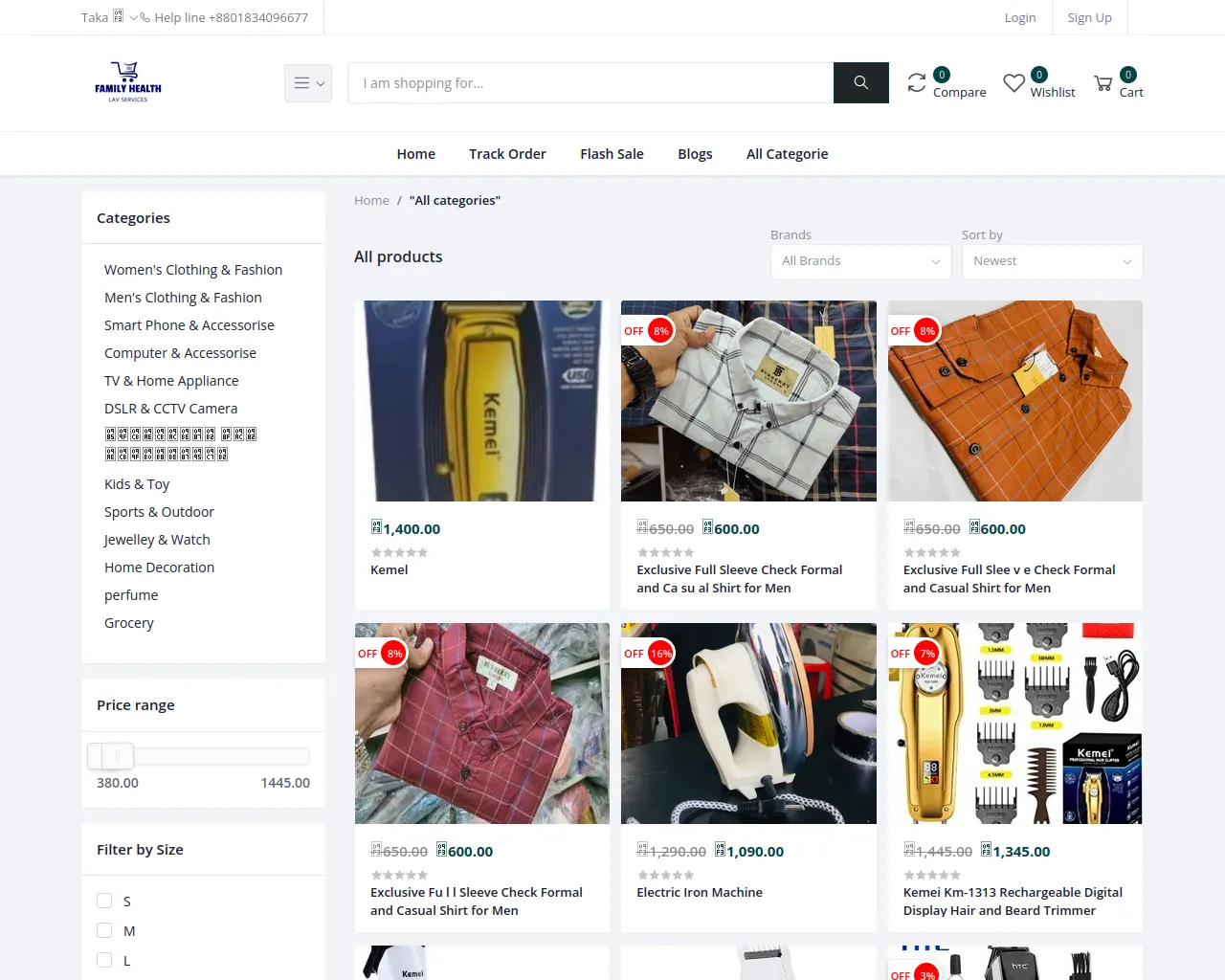Open the shopping Cart icon
This screenshot has height=980, width=1225.
1102,84
